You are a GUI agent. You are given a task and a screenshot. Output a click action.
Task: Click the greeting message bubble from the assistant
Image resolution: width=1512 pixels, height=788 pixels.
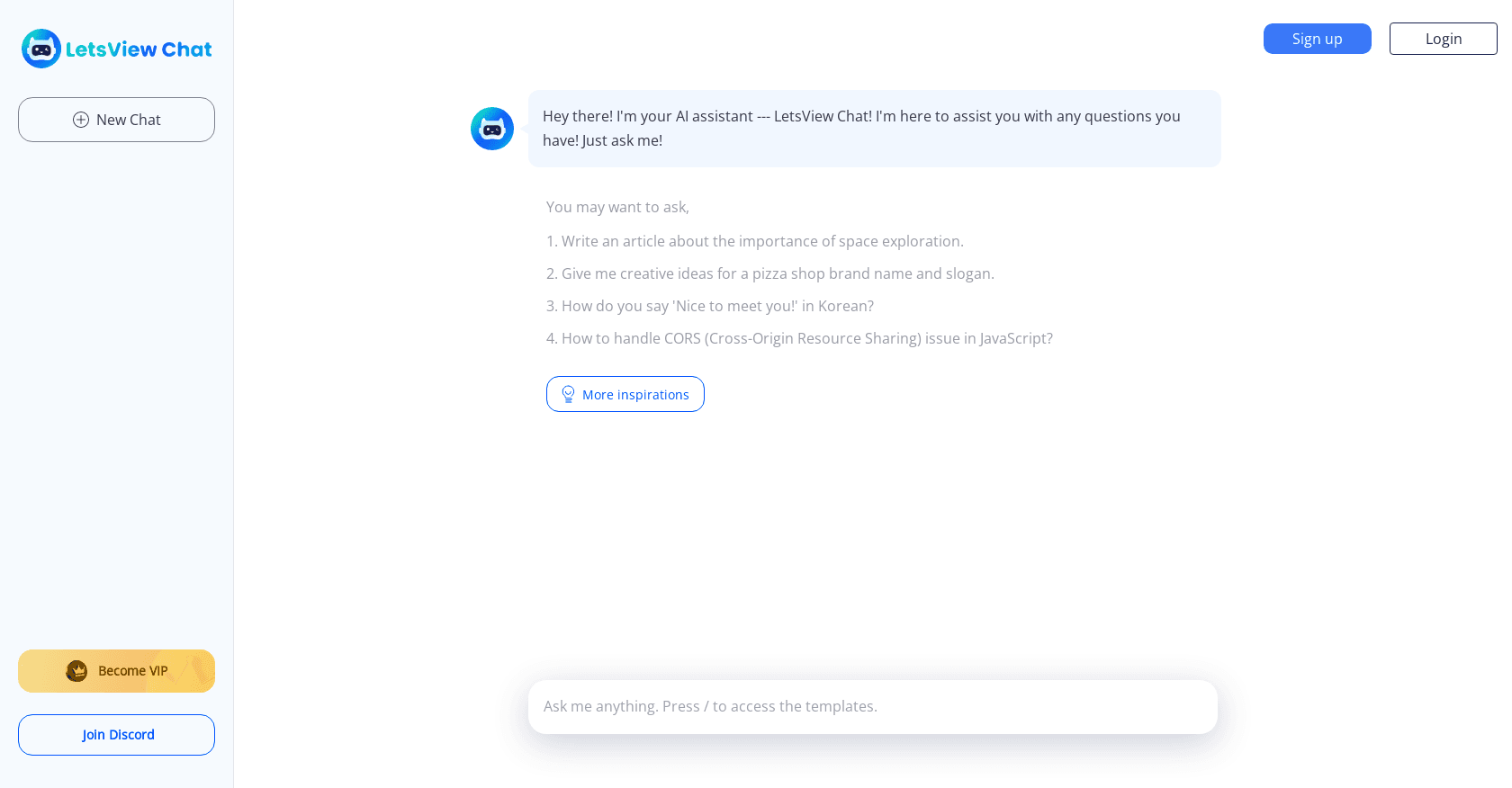(x=874, y=128)
